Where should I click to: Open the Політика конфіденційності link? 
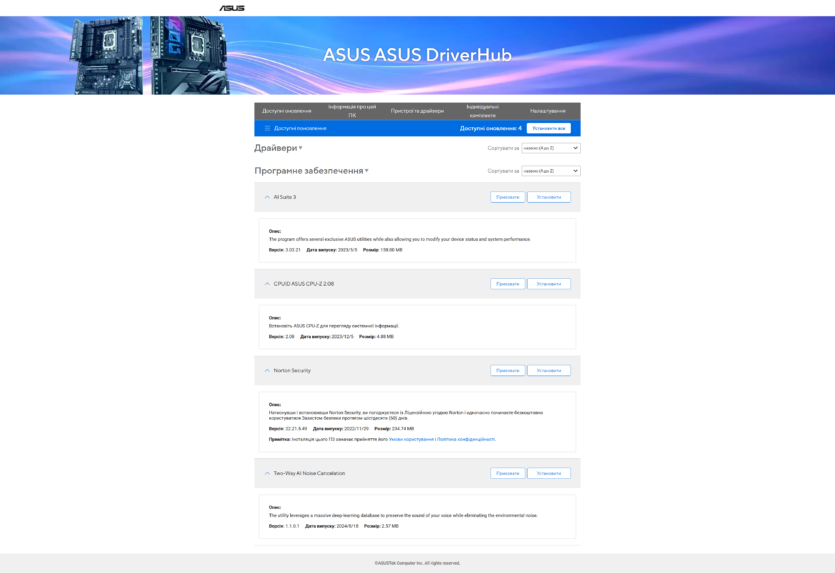coord(466,439)
